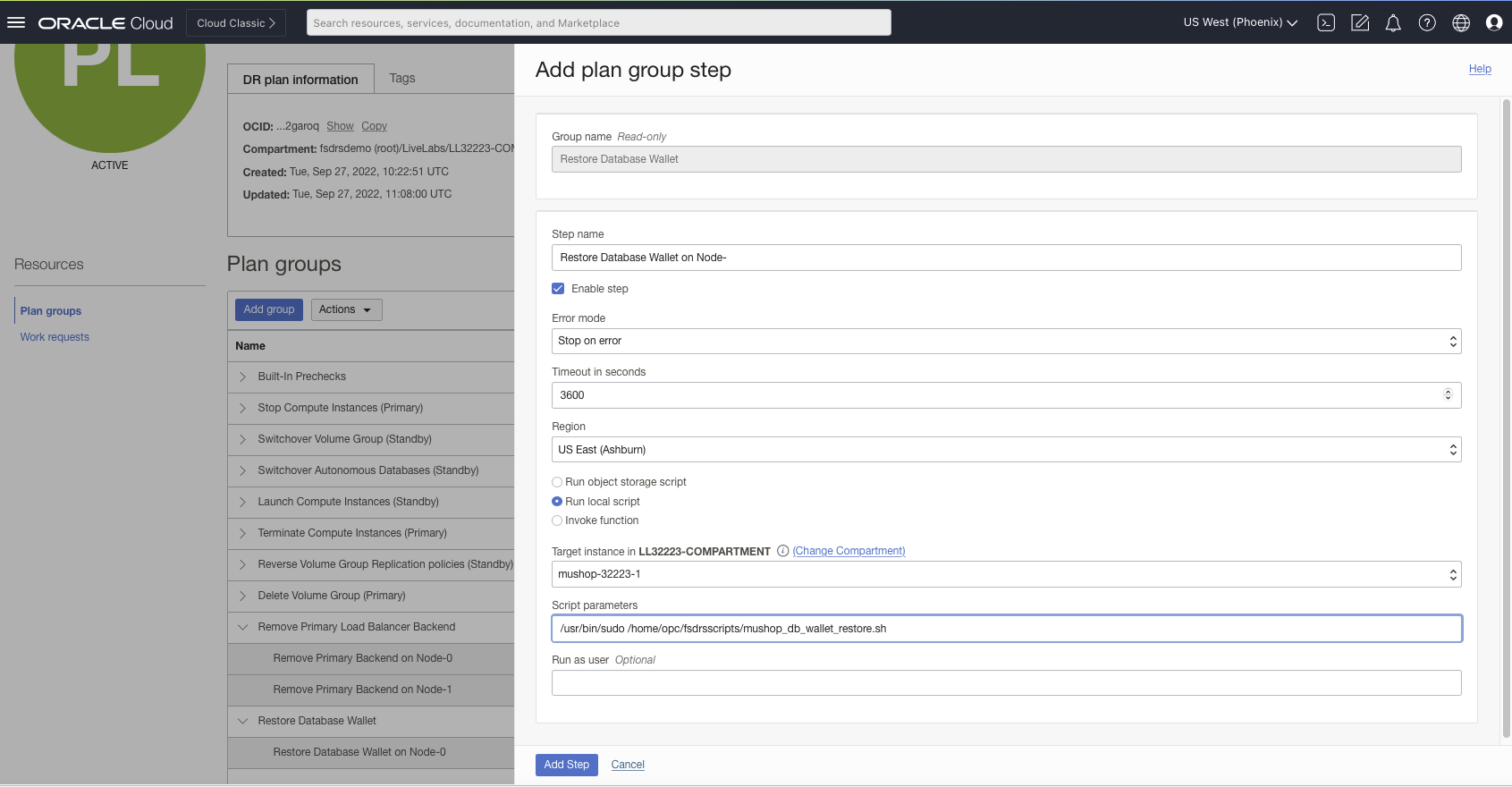
Task: Click the Timeout in seconds stepper
Action: [x=1448, y=394]
